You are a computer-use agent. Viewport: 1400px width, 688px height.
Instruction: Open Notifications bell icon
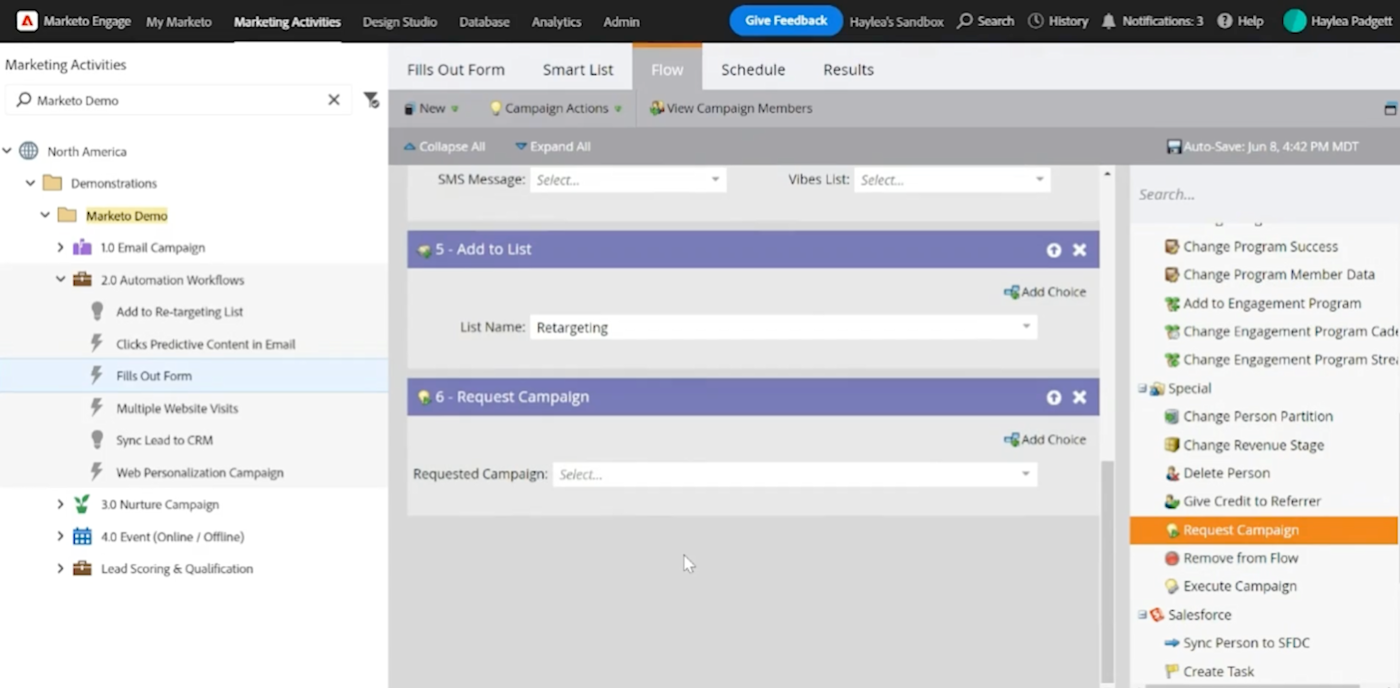(1108, 21)
